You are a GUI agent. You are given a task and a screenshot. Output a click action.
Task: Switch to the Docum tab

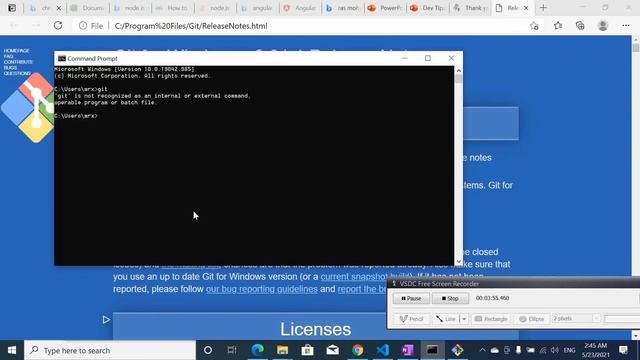(x=88, y=8)
